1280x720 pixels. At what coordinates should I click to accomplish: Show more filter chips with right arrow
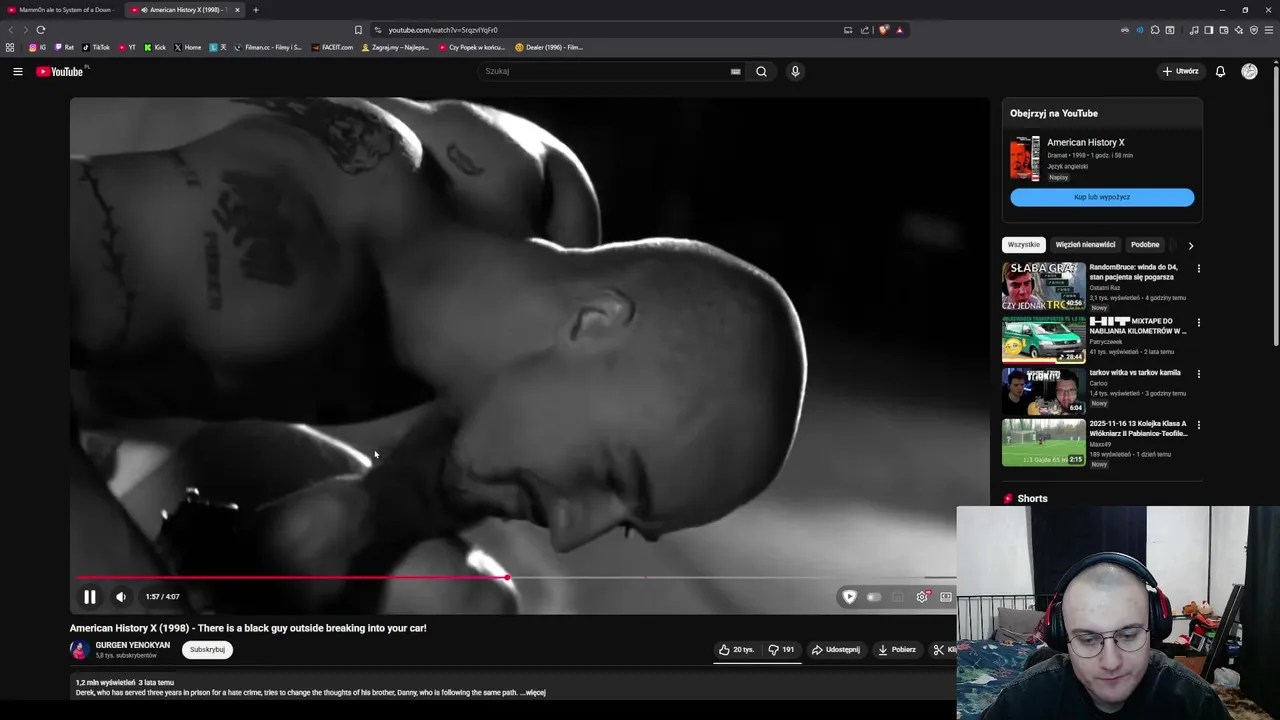(1190, 245)
